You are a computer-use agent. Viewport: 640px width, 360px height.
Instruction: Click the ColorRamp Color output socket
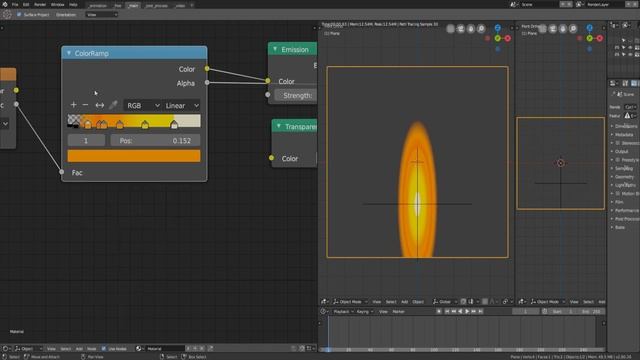tap(207, 69)
